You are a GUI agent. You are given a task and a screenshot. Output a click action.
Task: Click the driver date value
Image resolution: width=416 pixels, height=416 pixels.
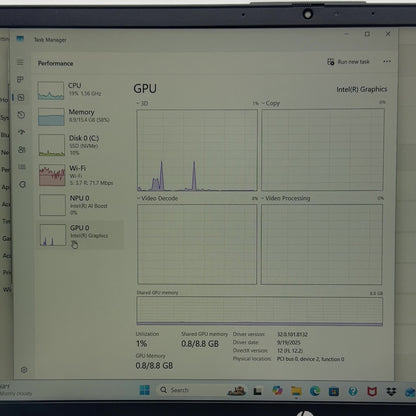[289, 343]
